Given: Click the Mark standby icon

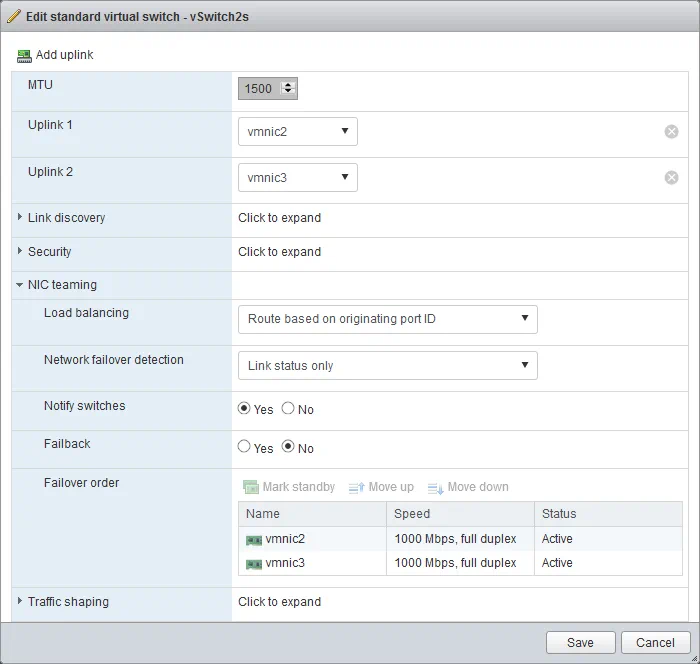Looking at the screenshot, I should pos(251,487).
